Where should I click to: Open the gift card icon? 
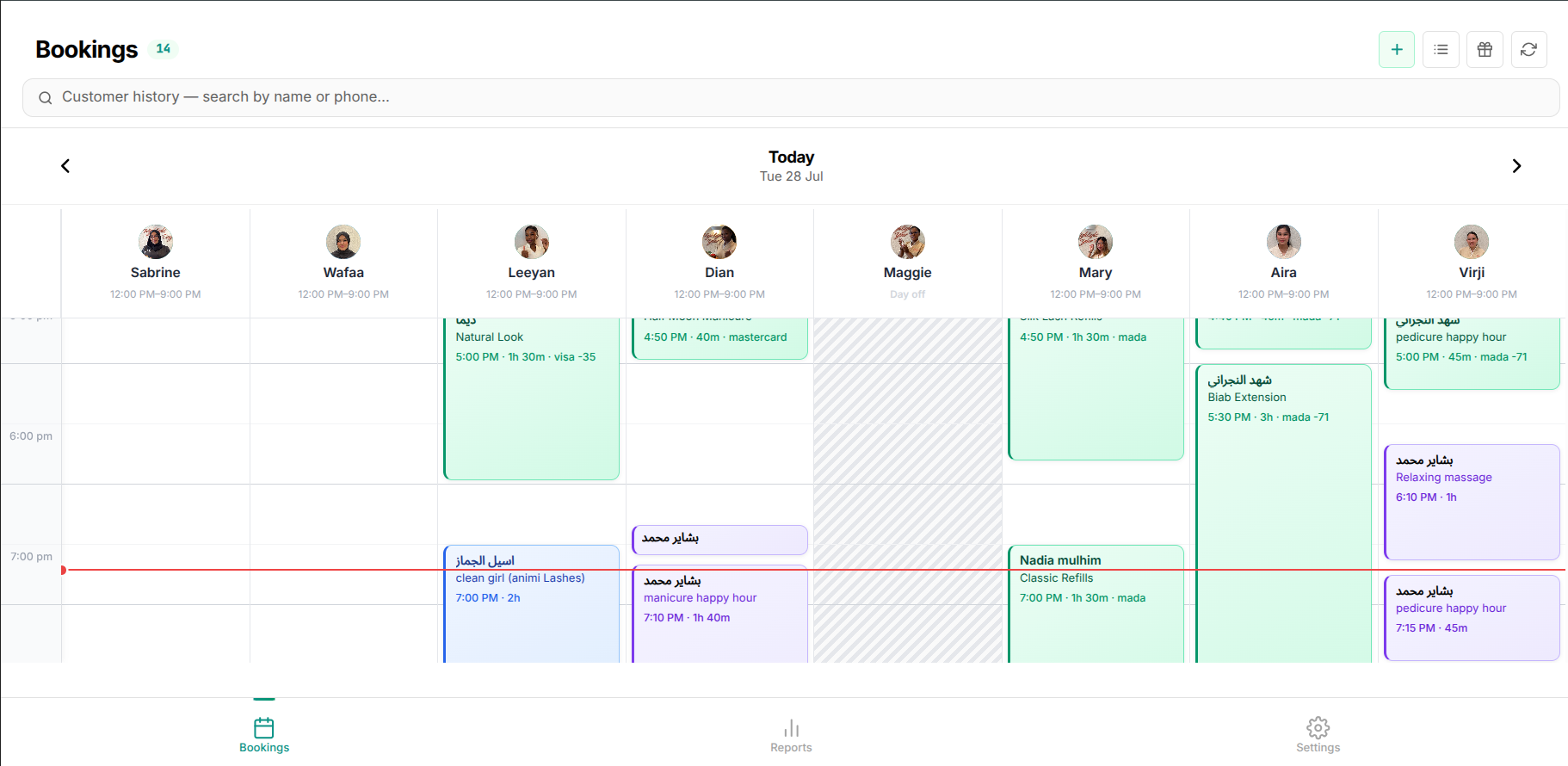1485,50
